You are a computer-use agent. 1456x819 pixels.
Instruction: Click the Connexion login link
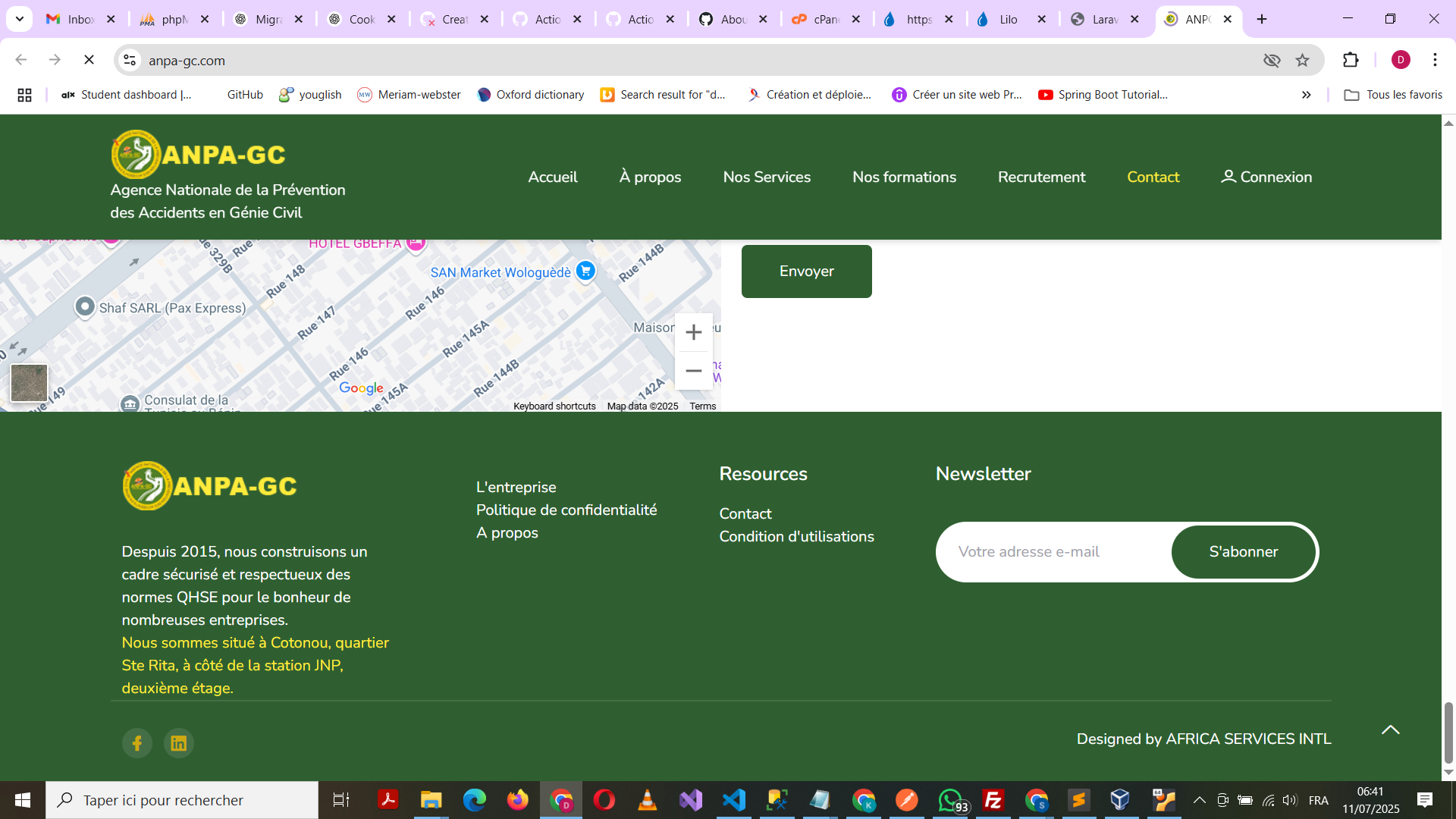pos(1266,177)
